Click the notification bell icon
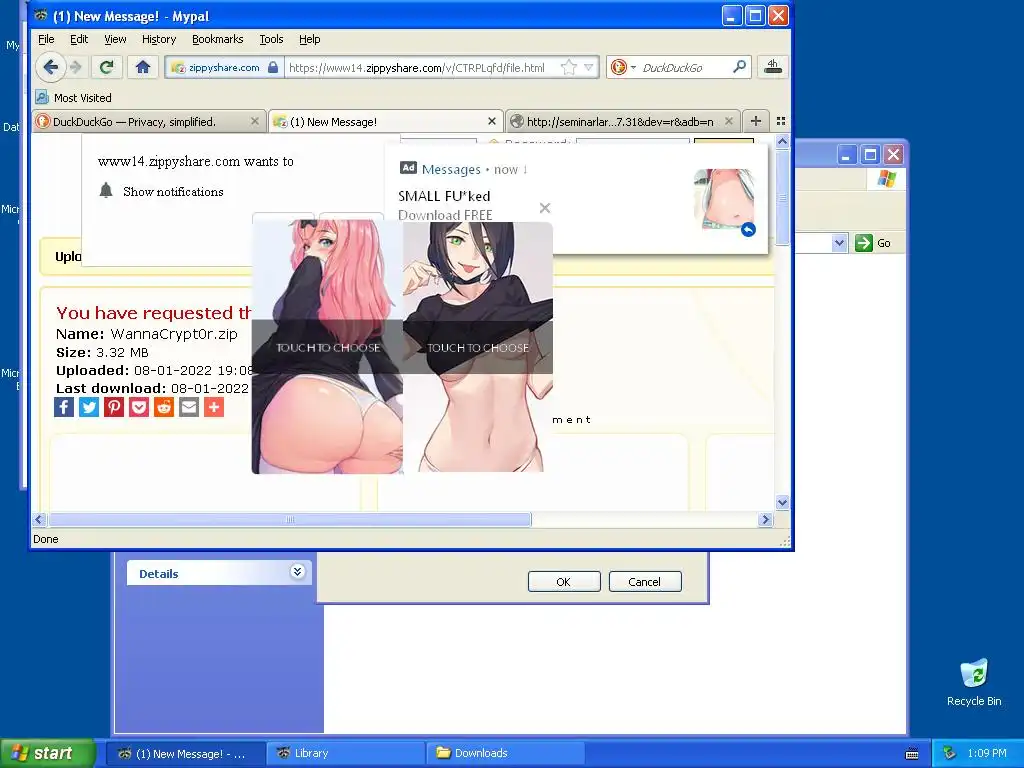 106,191
